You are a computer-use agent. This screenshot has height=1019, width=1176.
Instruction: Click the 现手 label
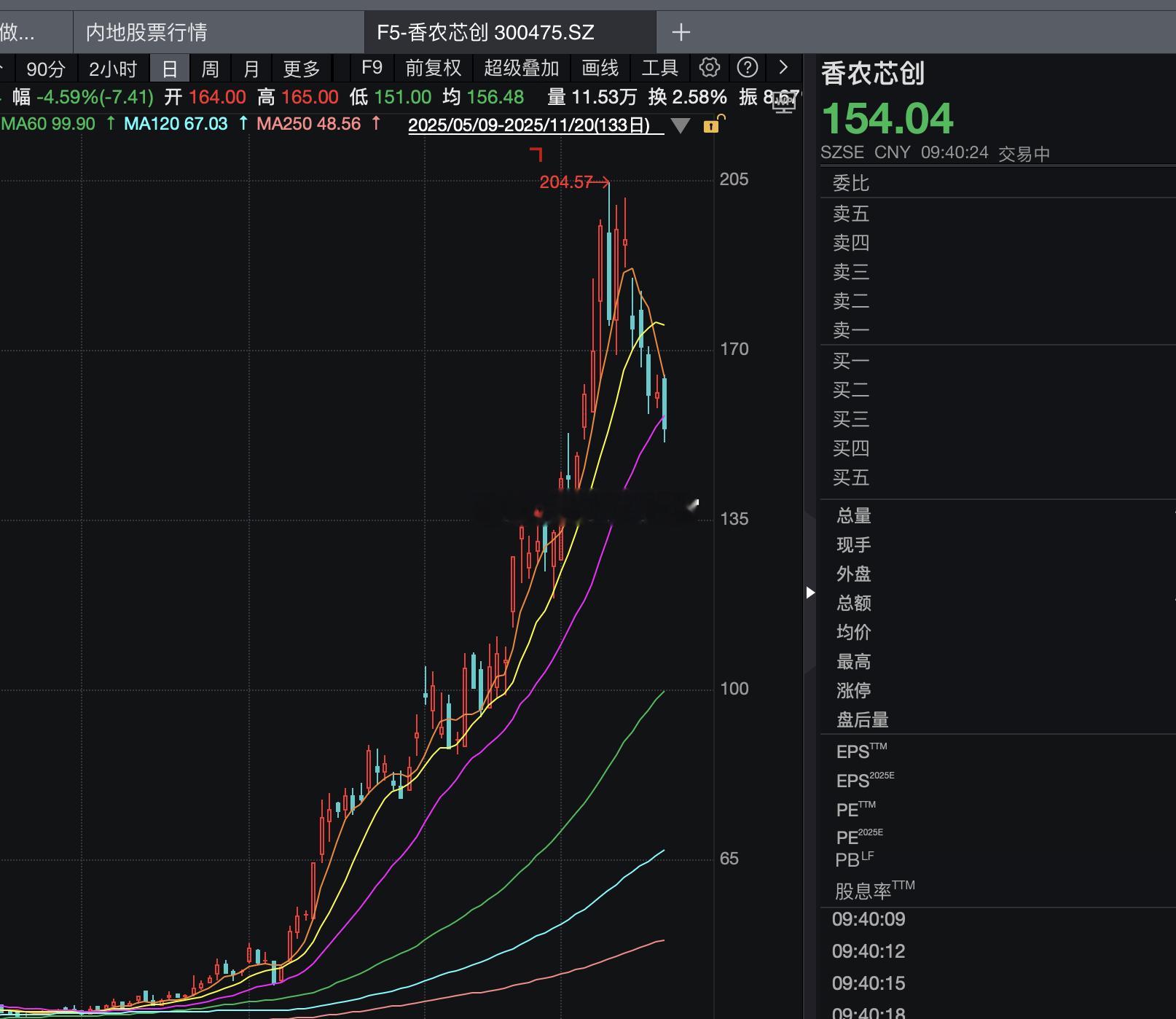854,545
